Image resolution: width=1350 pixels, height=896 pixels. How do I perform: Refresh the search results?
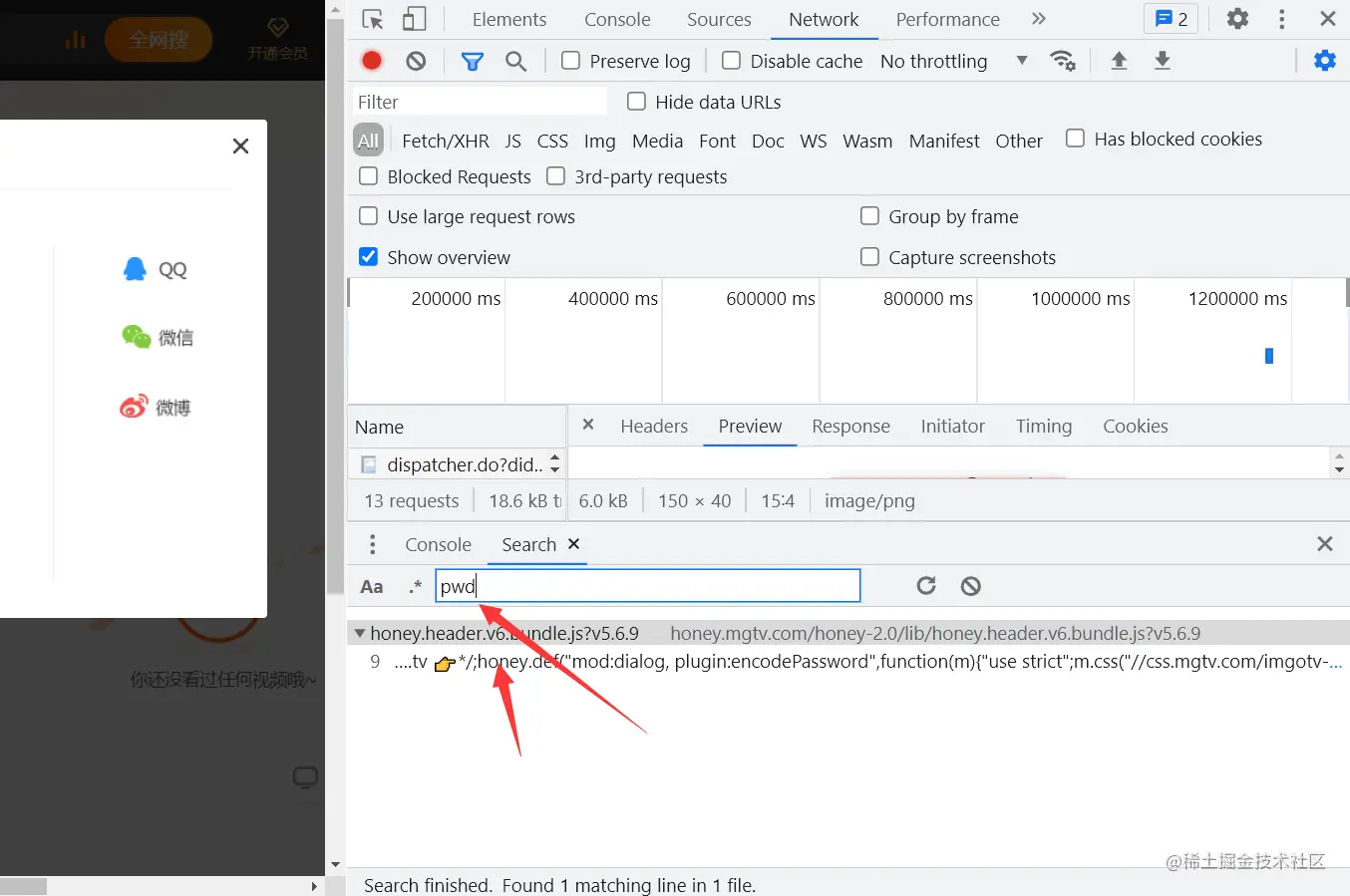[926, 585]
